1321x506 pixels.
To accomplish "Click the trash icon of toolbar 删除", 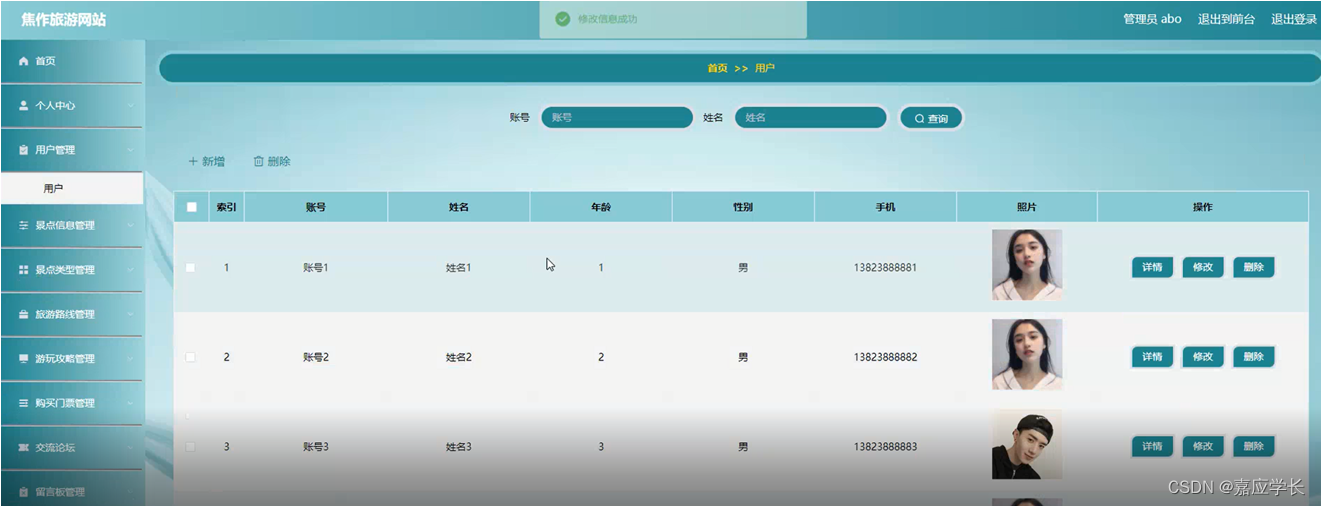I will tap(259, 161).
